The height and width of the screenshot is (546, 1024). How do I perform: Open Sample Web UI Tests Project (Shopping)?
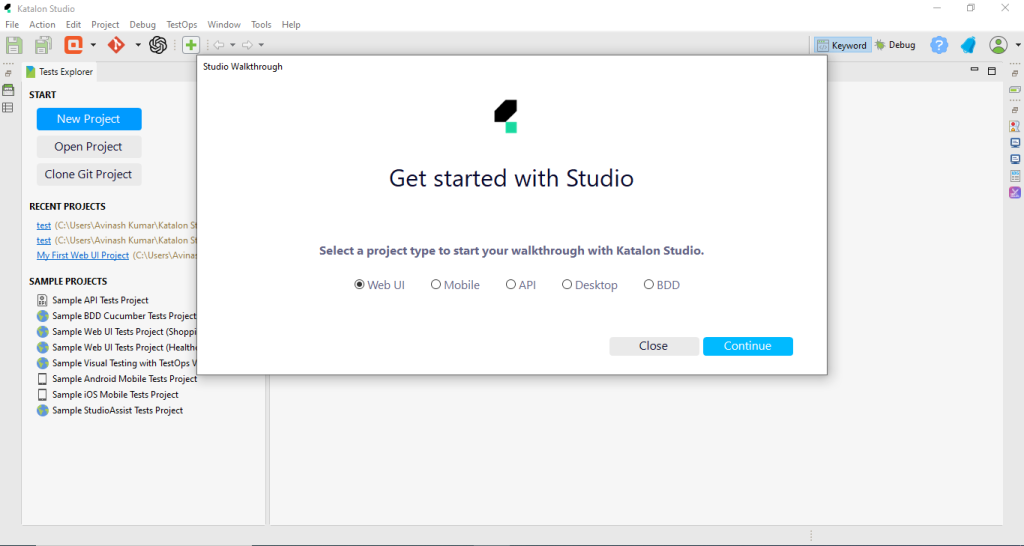[124, 332]
